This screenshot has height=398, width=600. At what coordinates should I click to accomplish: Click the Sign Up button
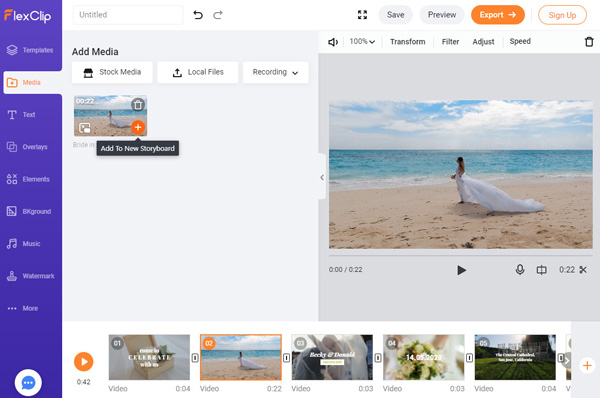[562, 15]
